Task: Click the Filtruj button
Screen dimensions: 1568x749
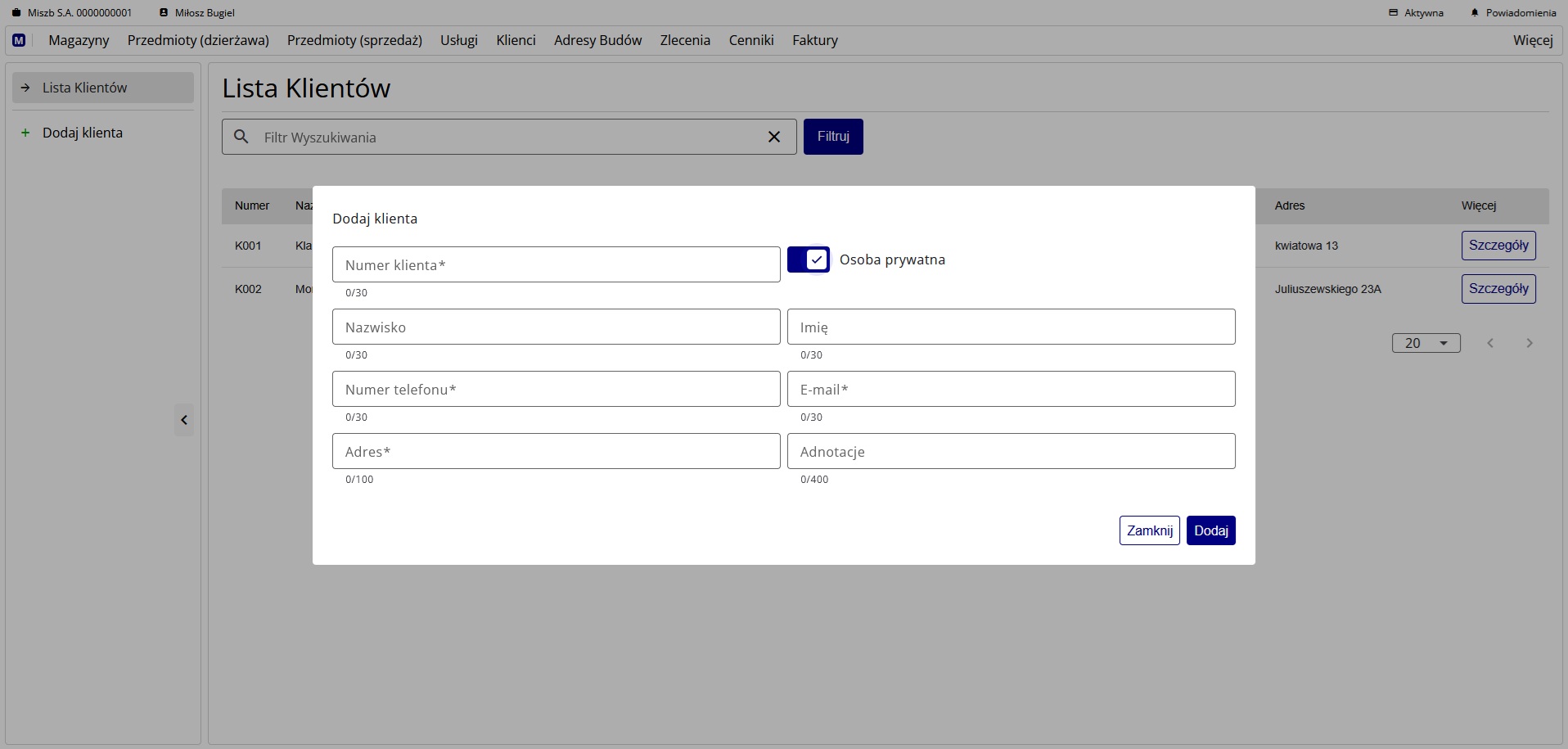Action: coord(832,137)
